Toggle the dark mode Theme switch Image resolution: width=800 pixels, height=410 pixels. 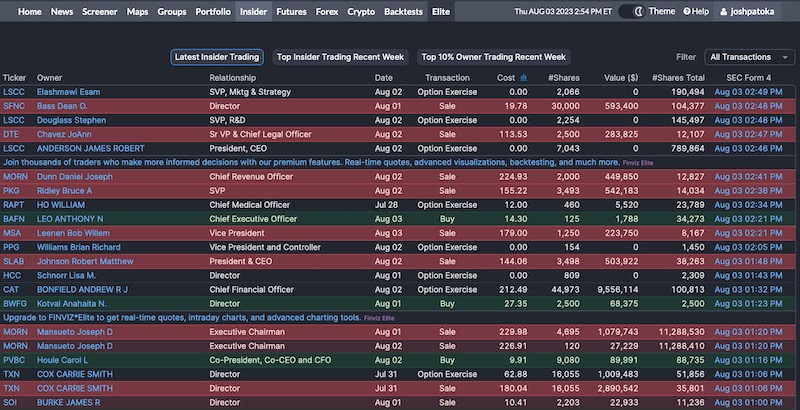tap(631, 12)
